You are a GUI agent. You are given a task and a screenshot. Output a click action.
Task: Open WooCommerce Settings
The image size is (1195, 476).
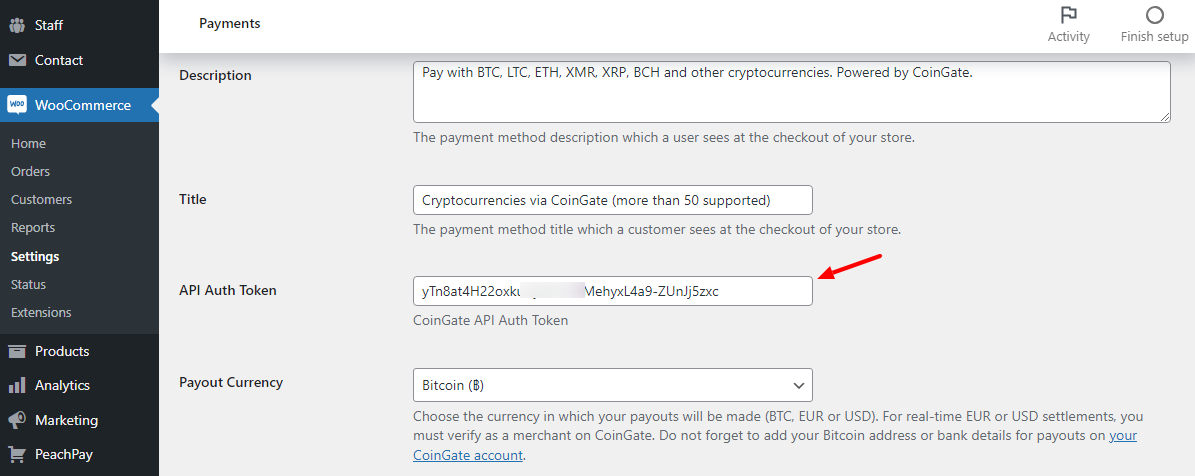[35, 256]
